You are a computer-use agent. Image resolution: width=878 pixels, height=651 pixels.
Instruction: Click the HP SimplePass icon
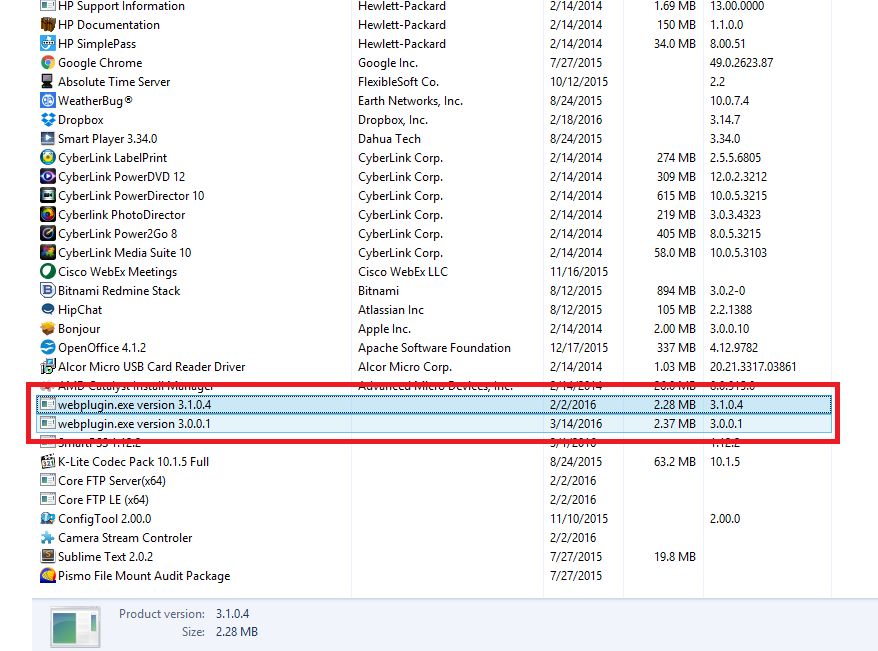pos(48,44)
